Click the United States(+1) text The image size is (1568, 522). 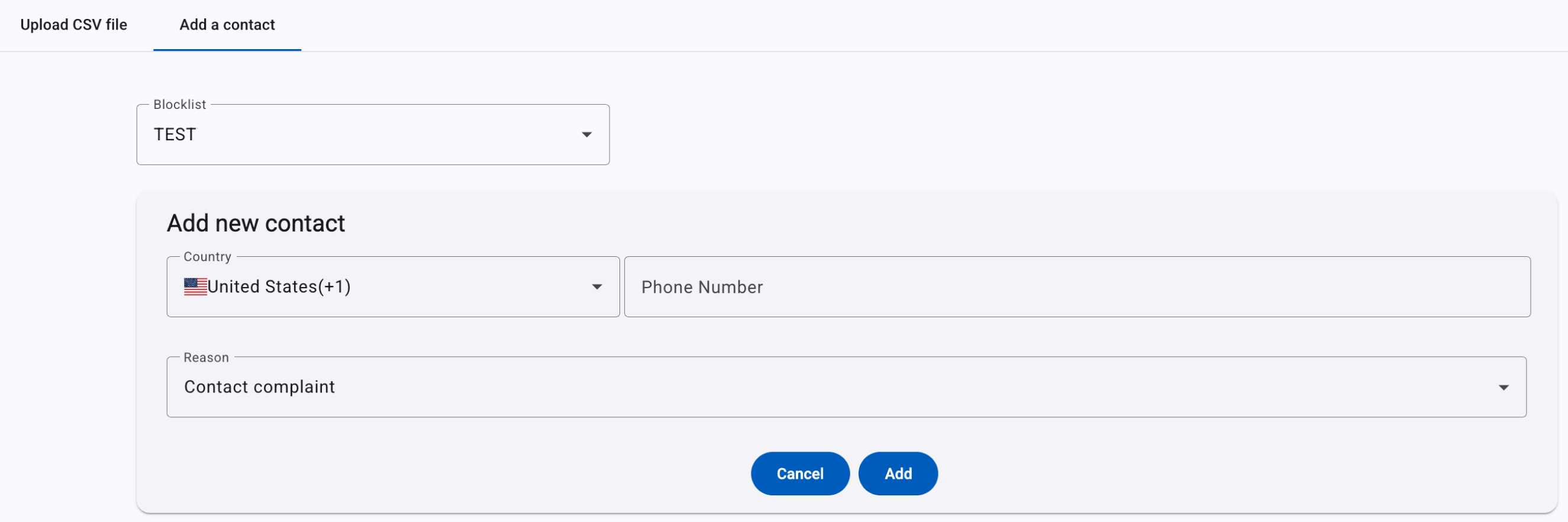[279, 287]
